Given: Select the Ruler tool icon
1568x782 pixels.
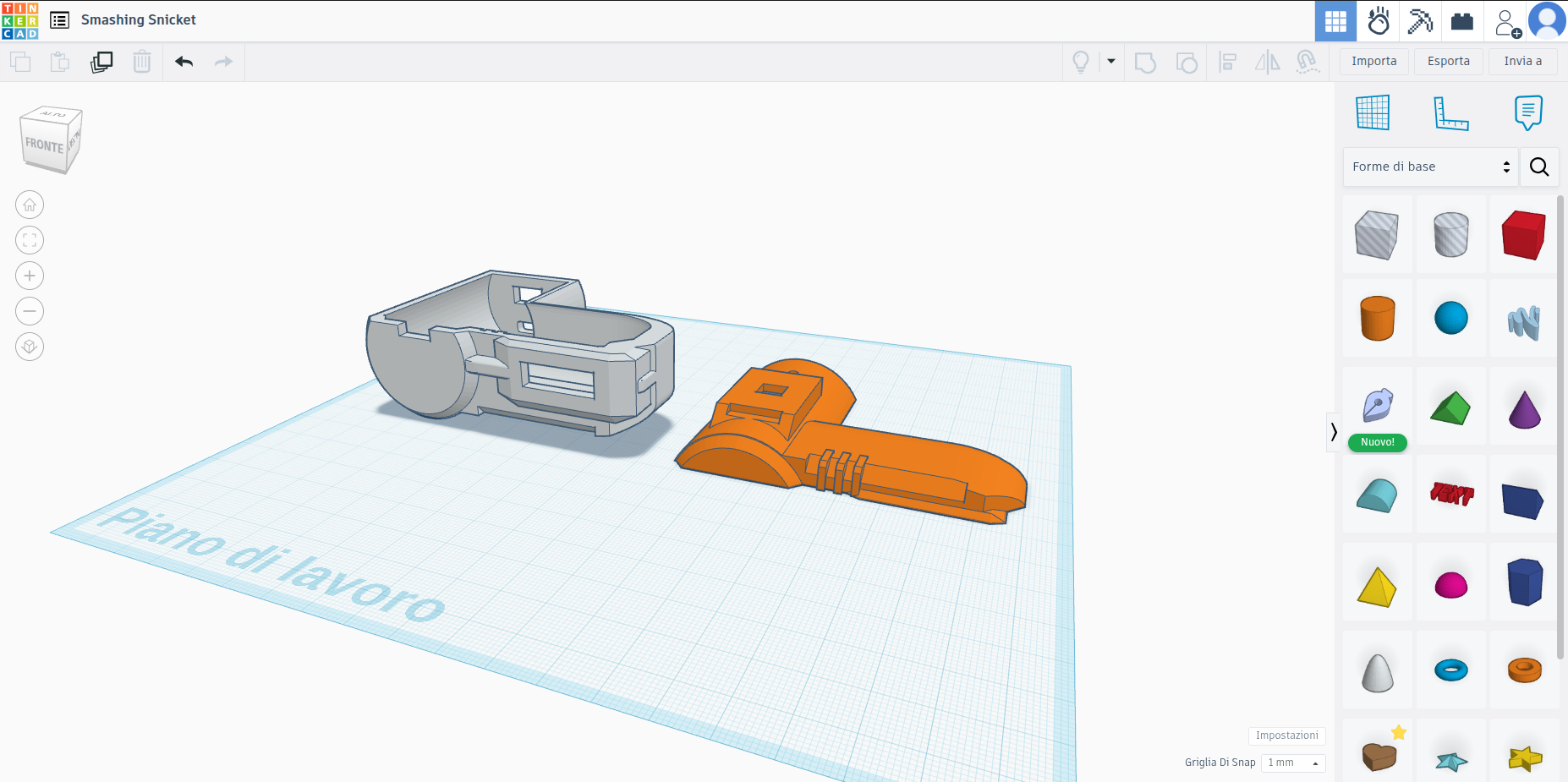Looking at the screenshot, I should pyautogui.click(x=1451, y=113).
